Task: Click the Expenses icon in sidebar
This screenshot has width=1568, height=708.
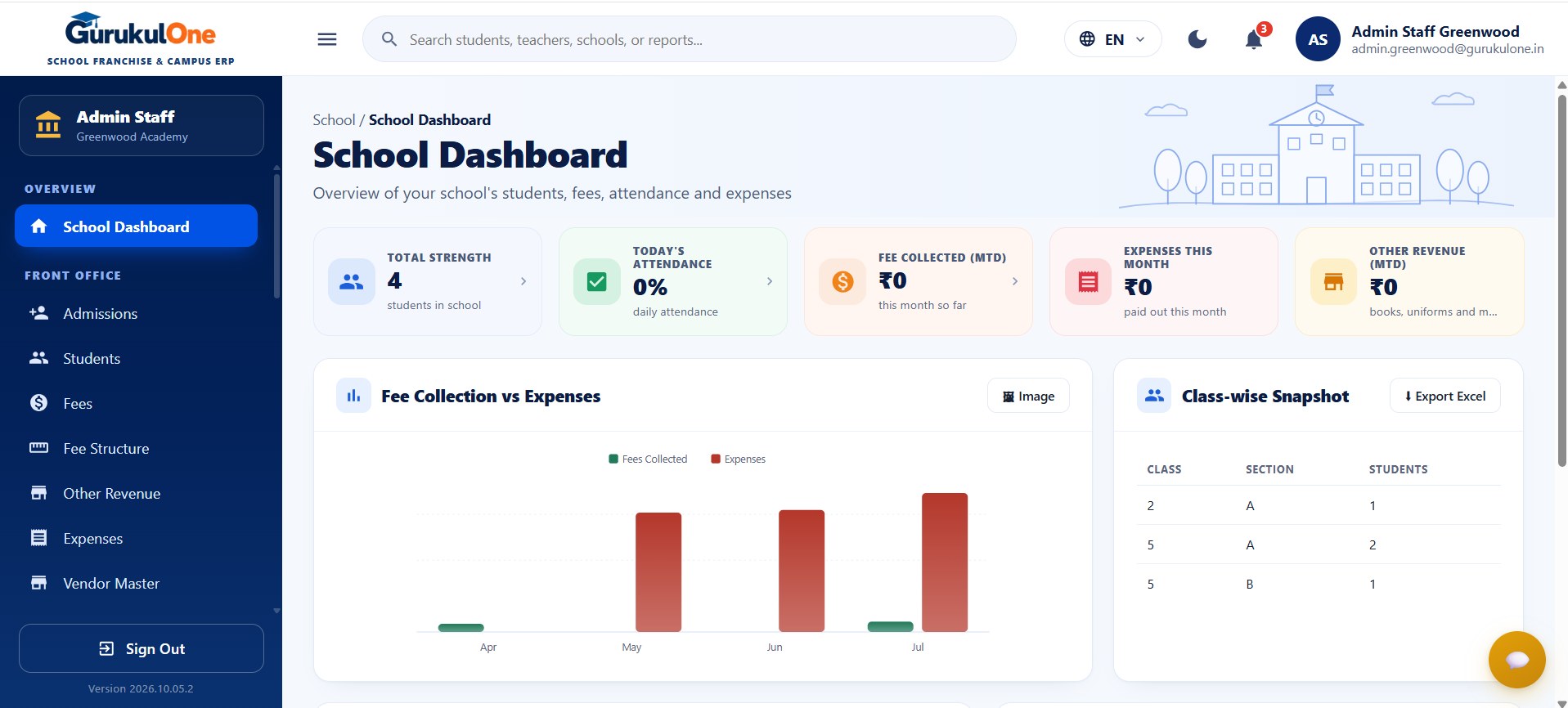Action: click(38, 538)
